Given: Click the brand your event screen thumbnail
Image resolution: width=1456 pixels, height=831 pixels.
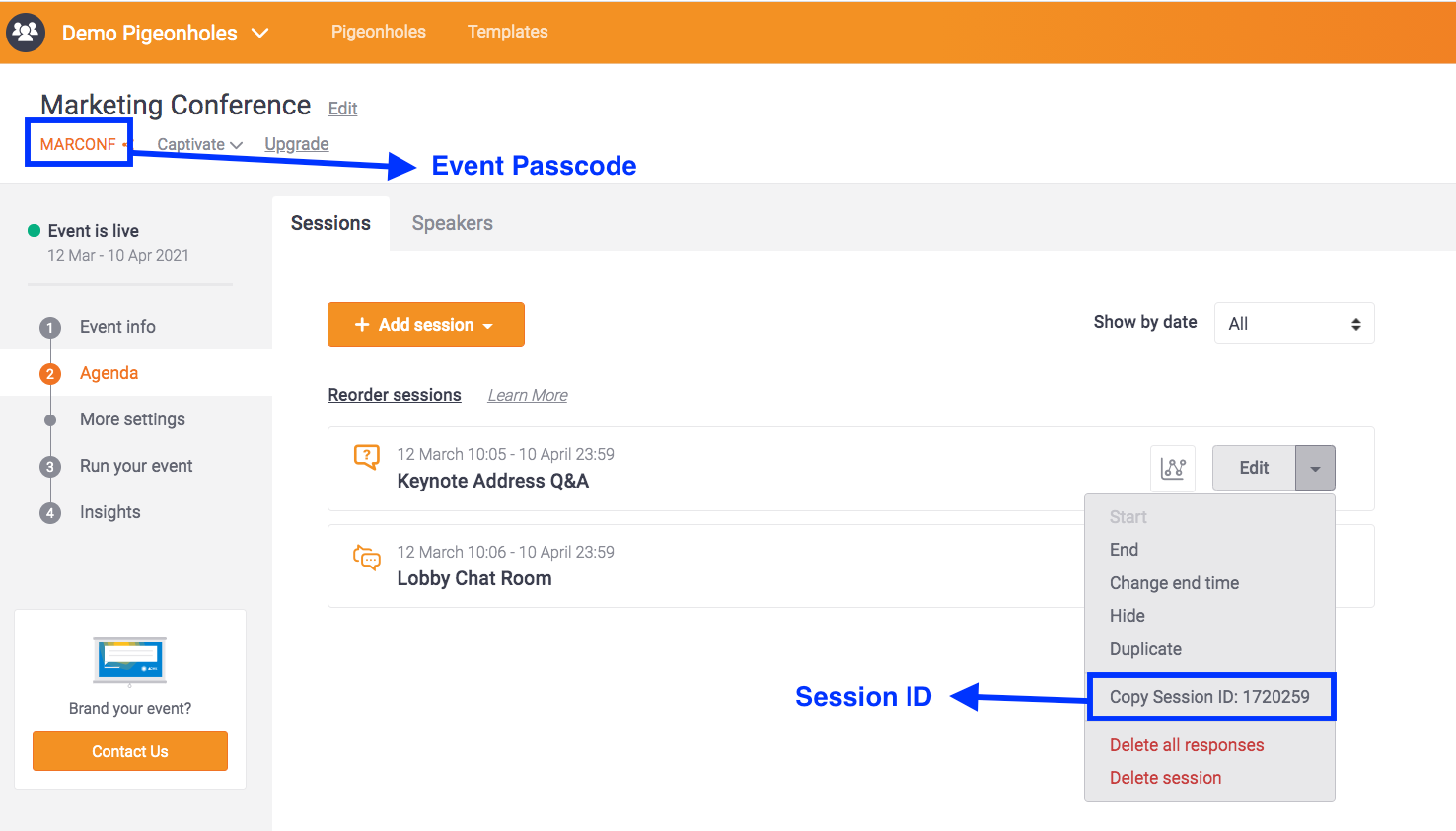Looking at the screenshot, I should click(x=130, y=660).
